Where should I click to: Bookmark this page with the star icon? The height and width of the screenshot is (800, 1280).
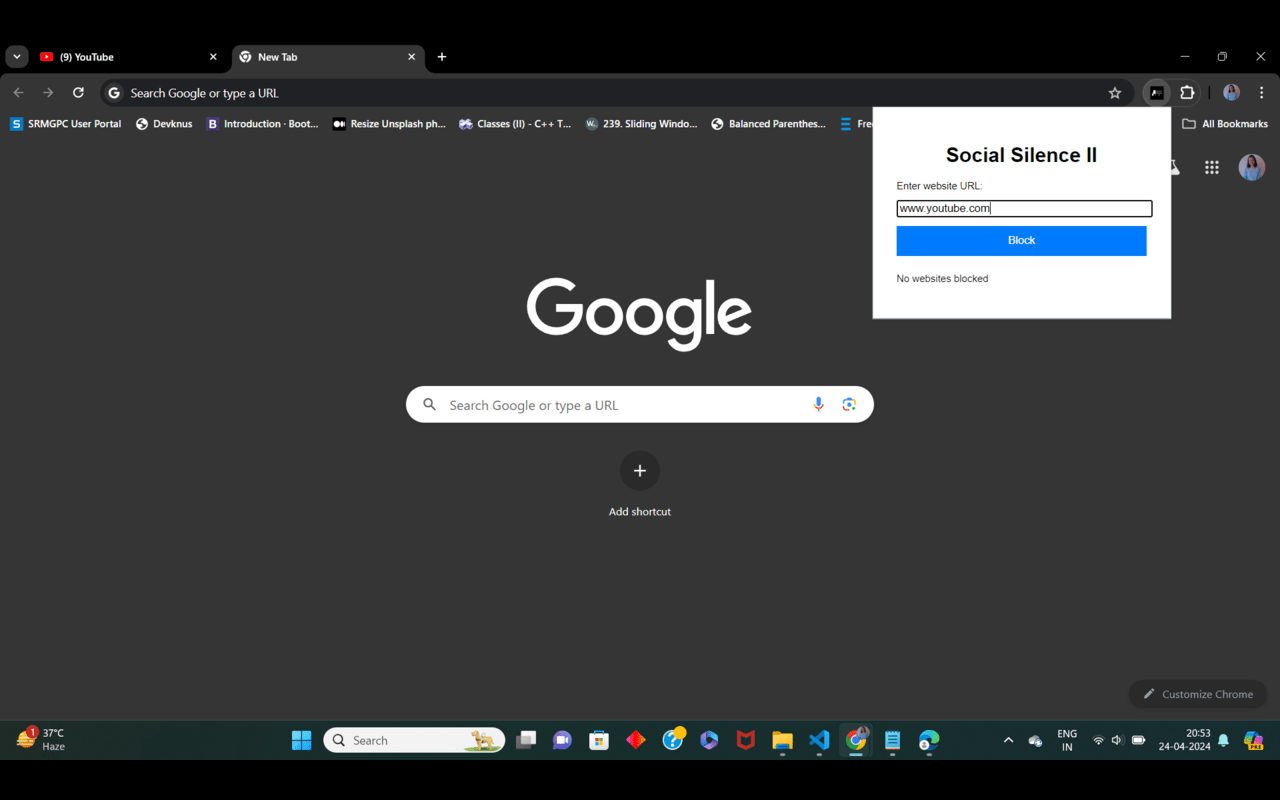click(1115, 93)
